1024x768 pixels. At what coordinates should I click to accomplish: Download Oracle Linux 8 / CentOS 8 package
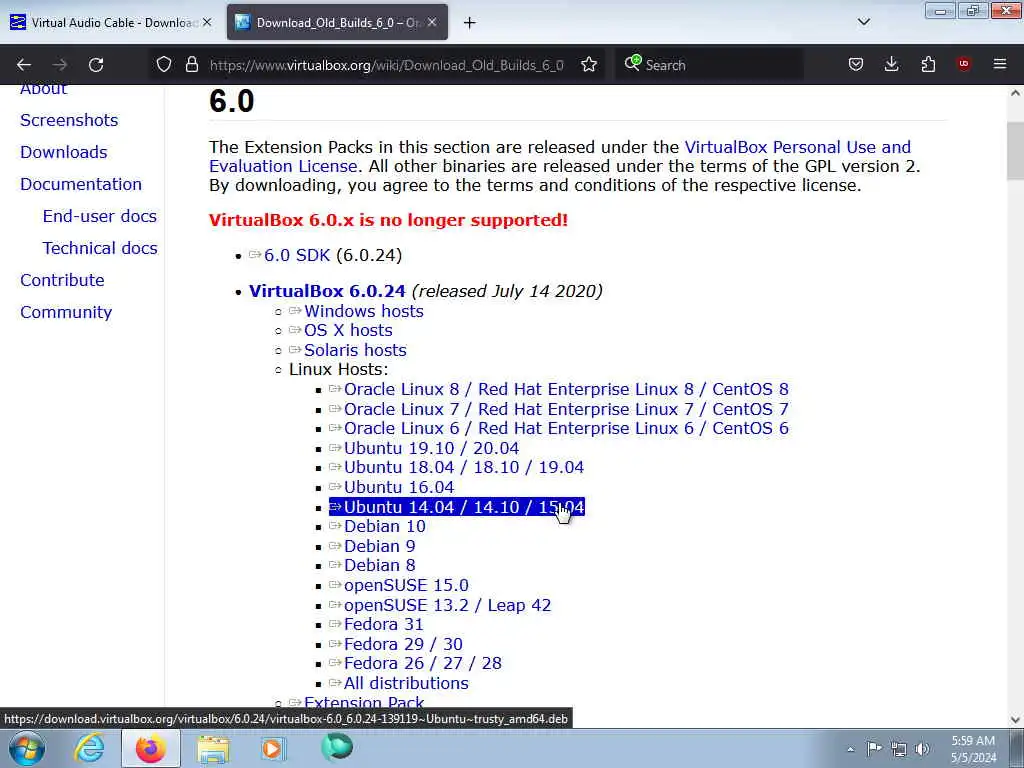(x=566, y=389)
